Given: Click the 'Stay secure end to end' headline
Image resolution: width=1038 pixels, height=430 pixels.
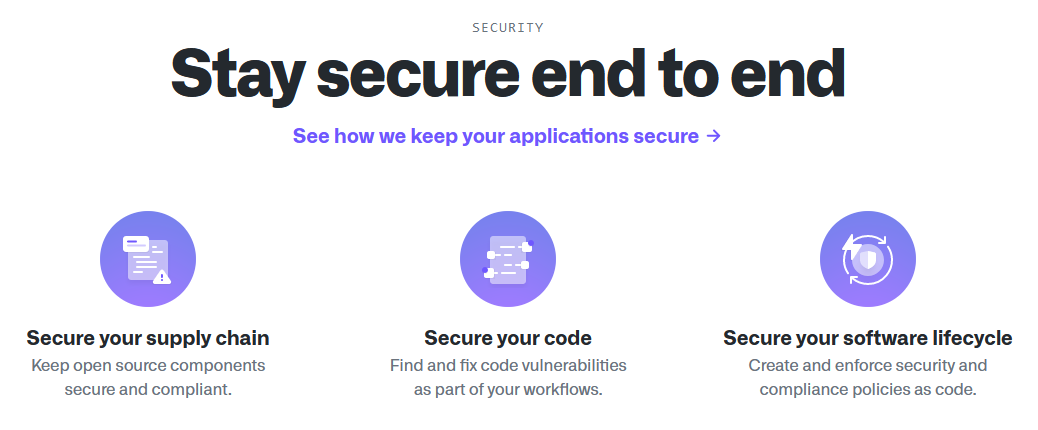Looking at the screenshot, I should click(508, 75).
